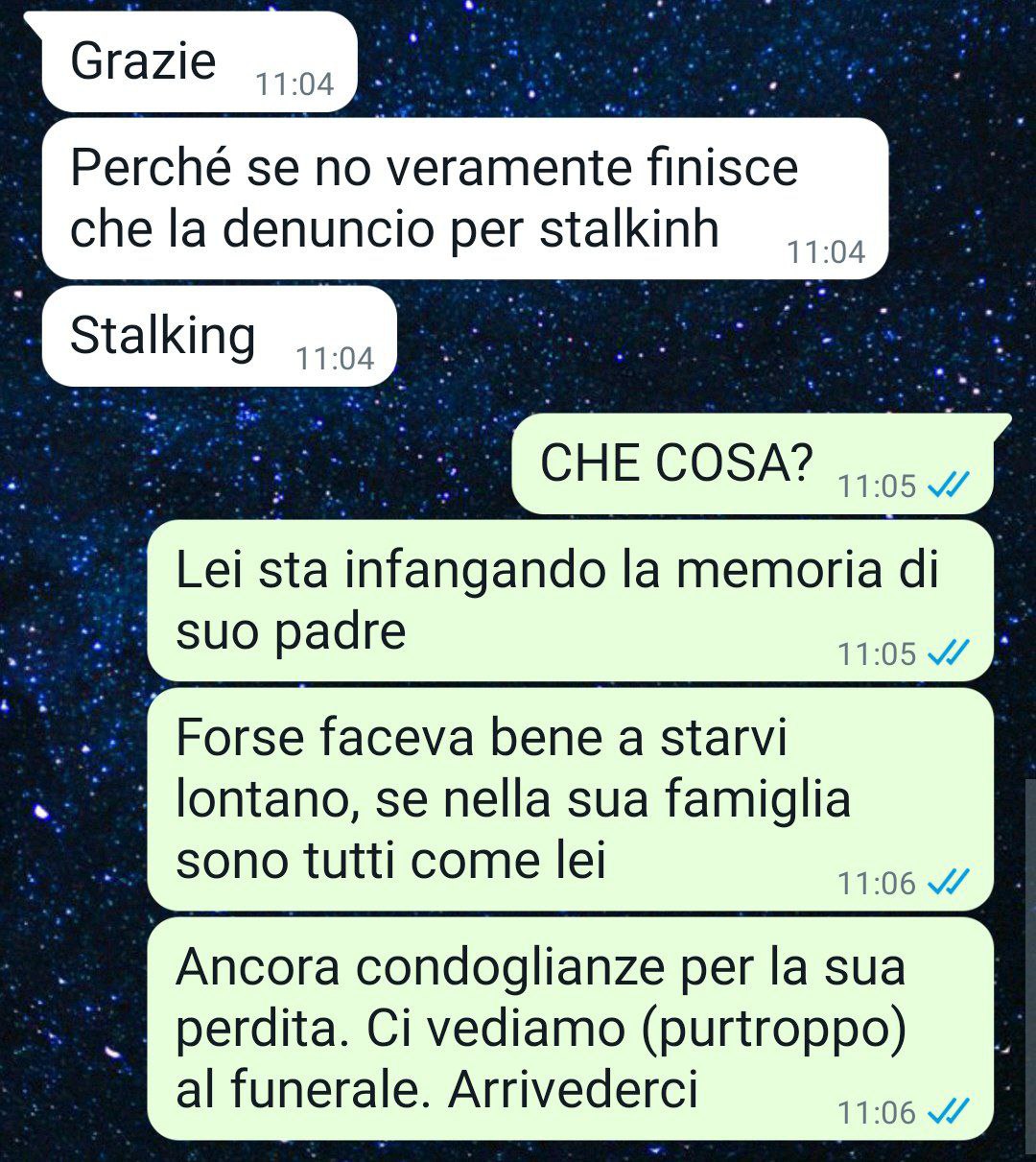Tap the 11:06 timestamp after 'sono tutti come lei'

pos(877,883)
